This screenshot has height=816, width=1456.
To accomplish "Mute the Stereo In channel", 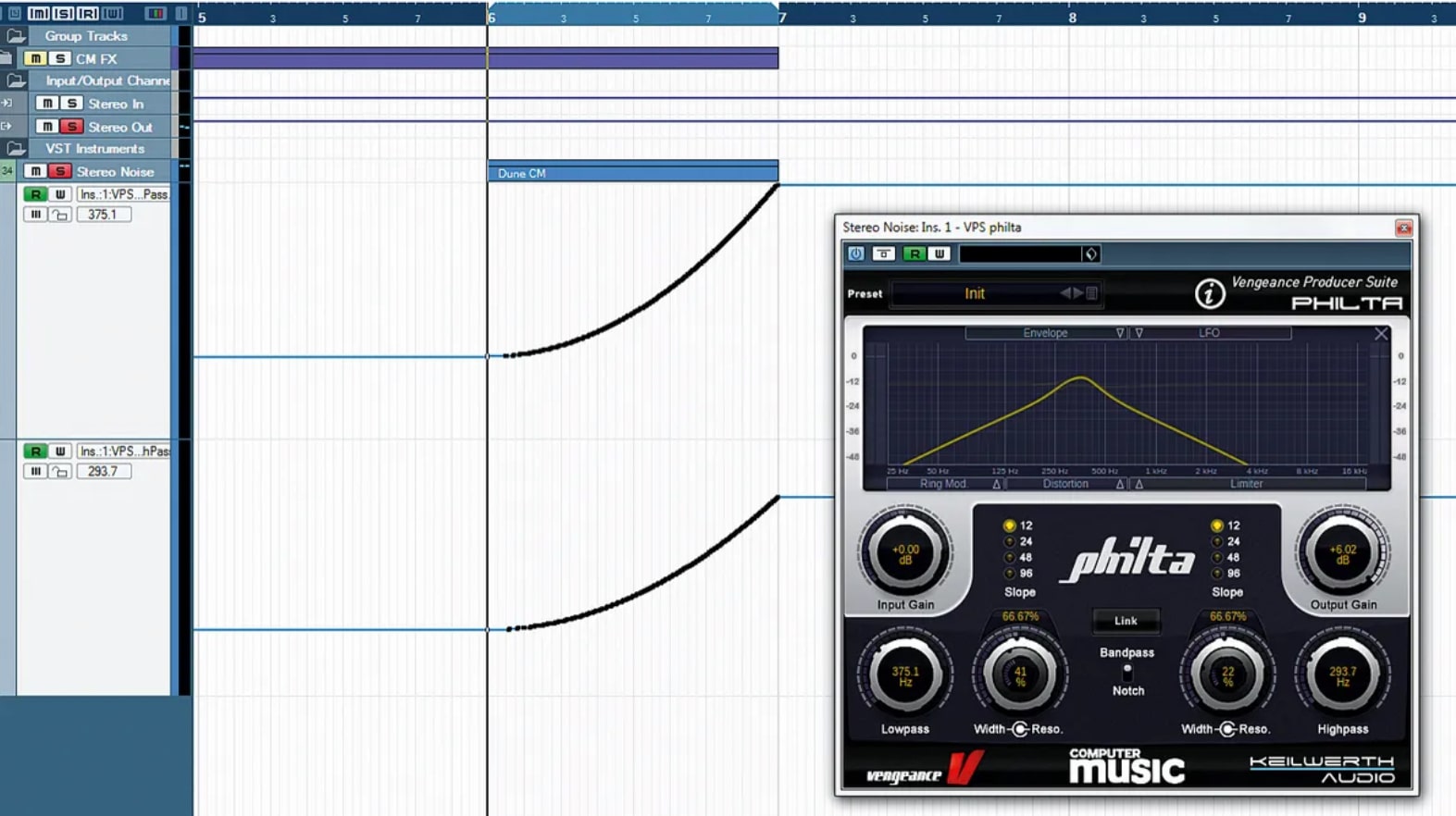I will [46, 104].
